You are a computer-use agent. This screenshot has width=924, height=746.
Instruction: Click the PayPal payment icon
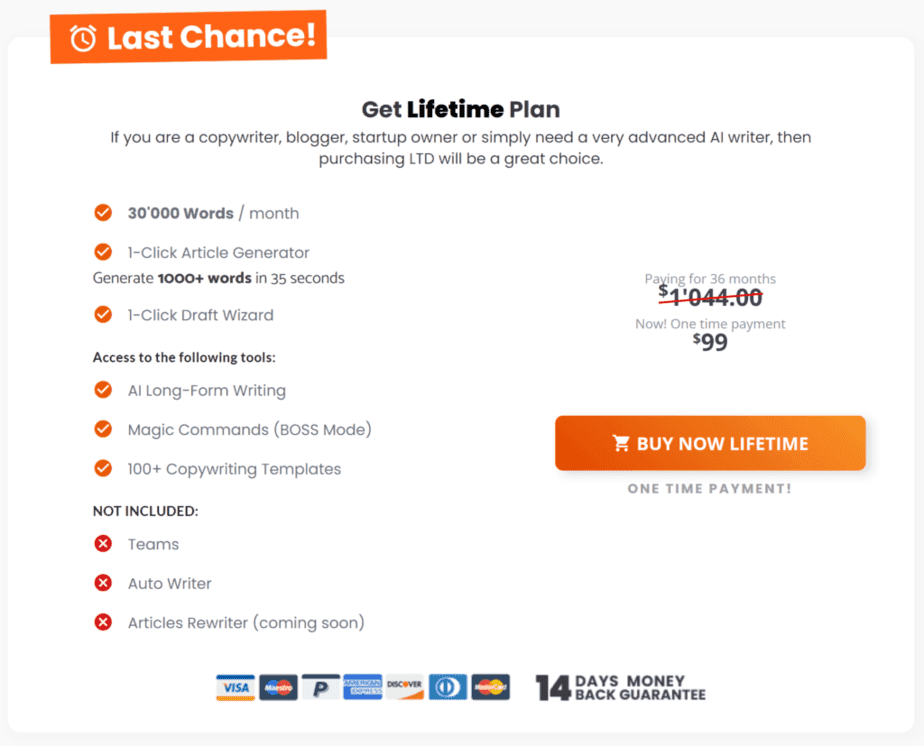click(321, 687)
